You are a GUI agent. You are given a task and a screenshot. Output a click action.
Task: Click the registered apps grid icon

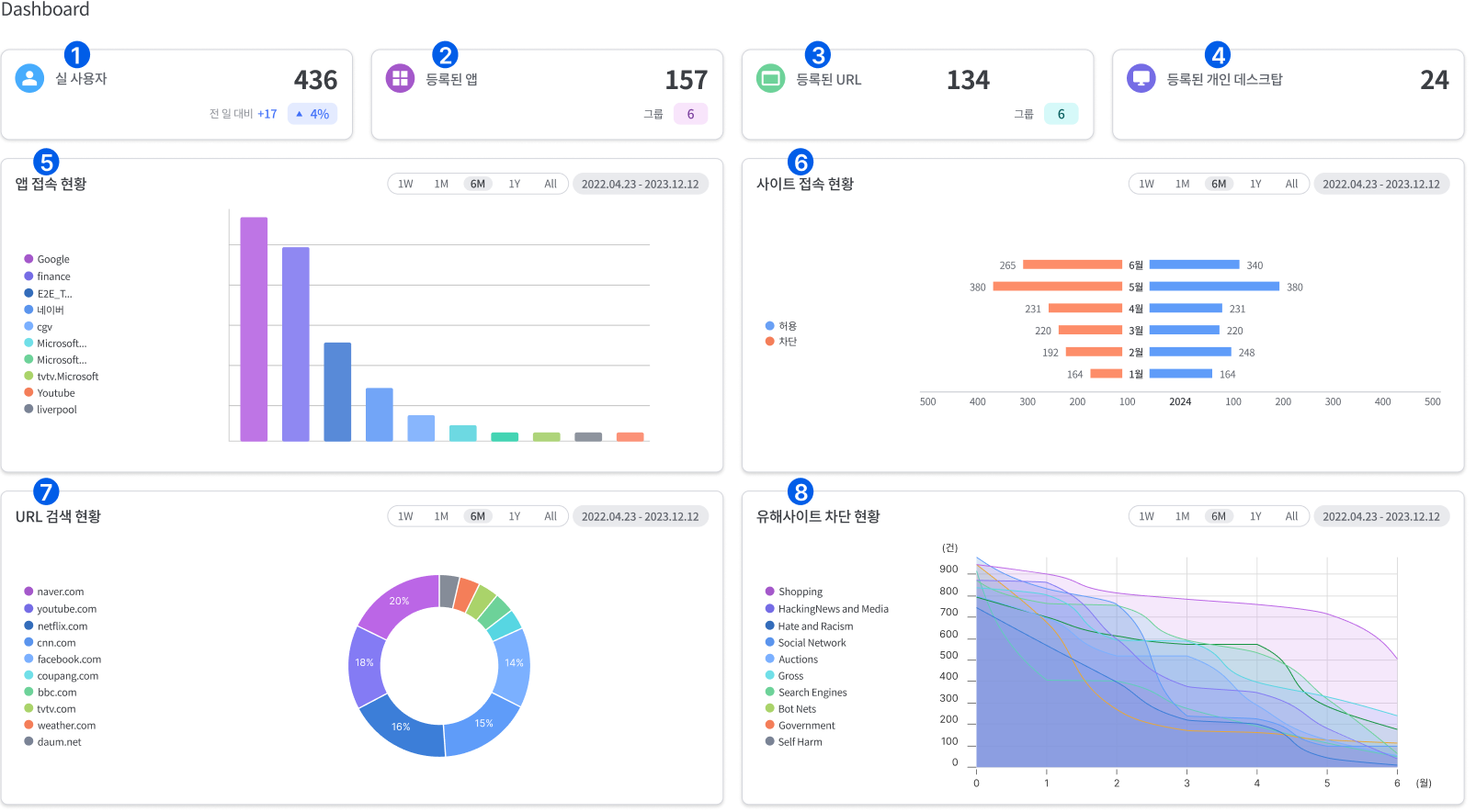point(400,78)
